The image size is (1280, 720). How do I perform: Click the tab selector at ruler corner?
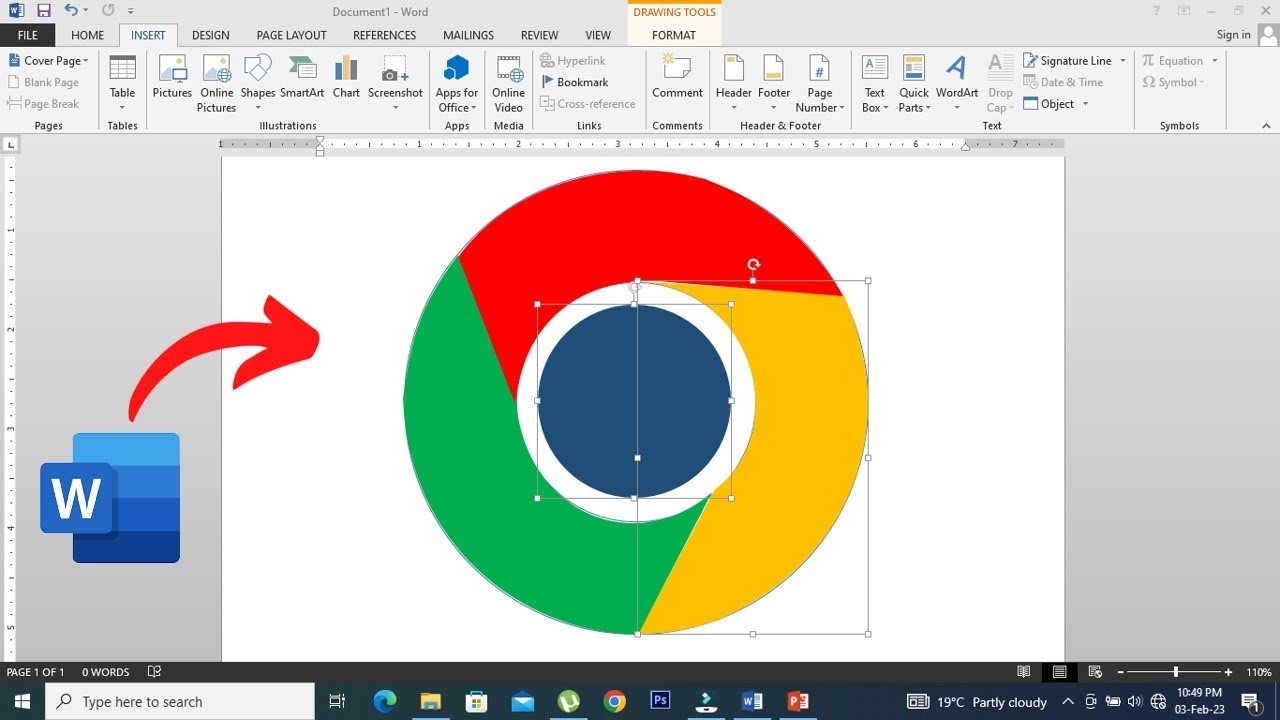coord(10,145)
